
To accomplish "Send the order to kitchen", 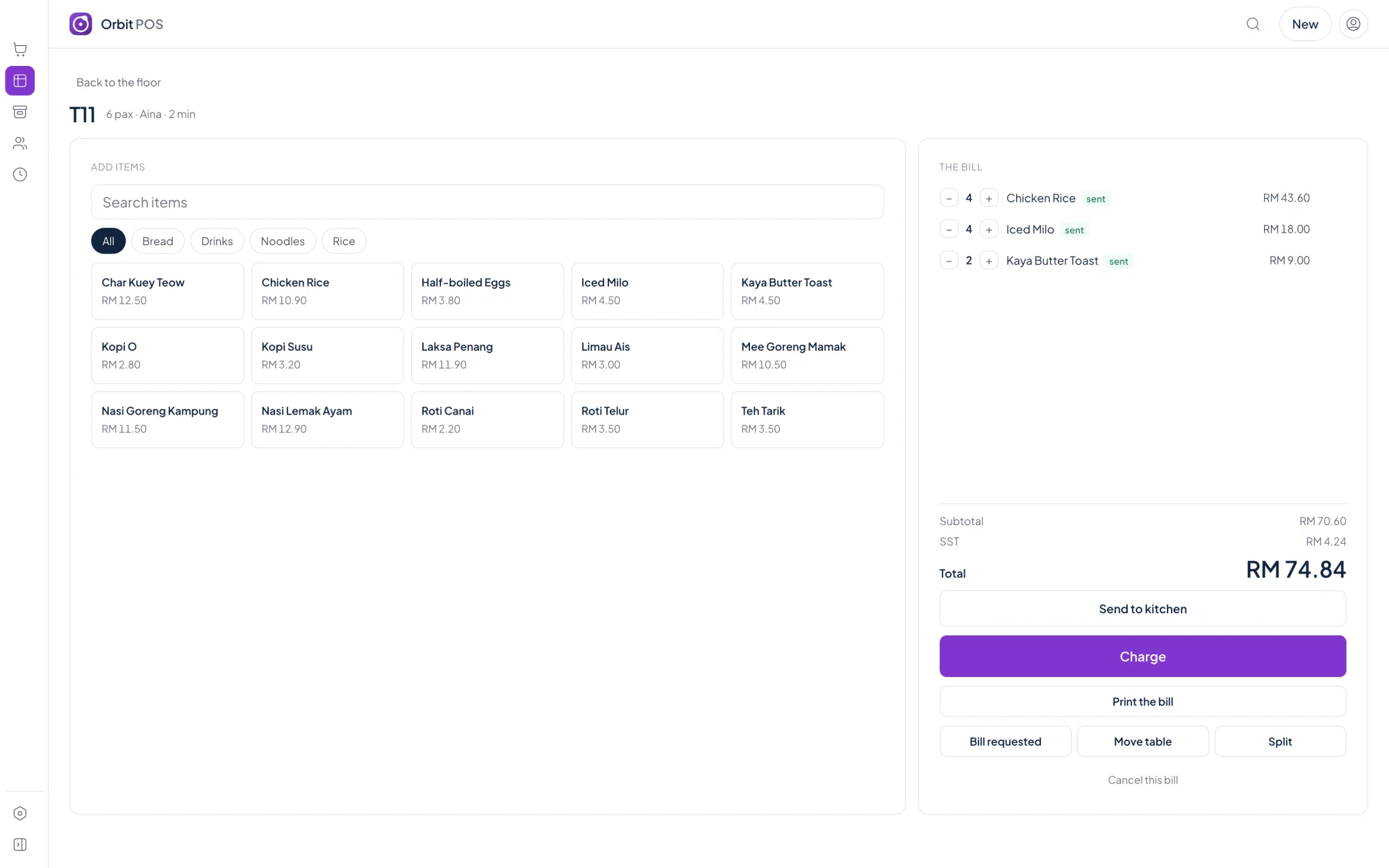I will click(x=1142, y=609).
